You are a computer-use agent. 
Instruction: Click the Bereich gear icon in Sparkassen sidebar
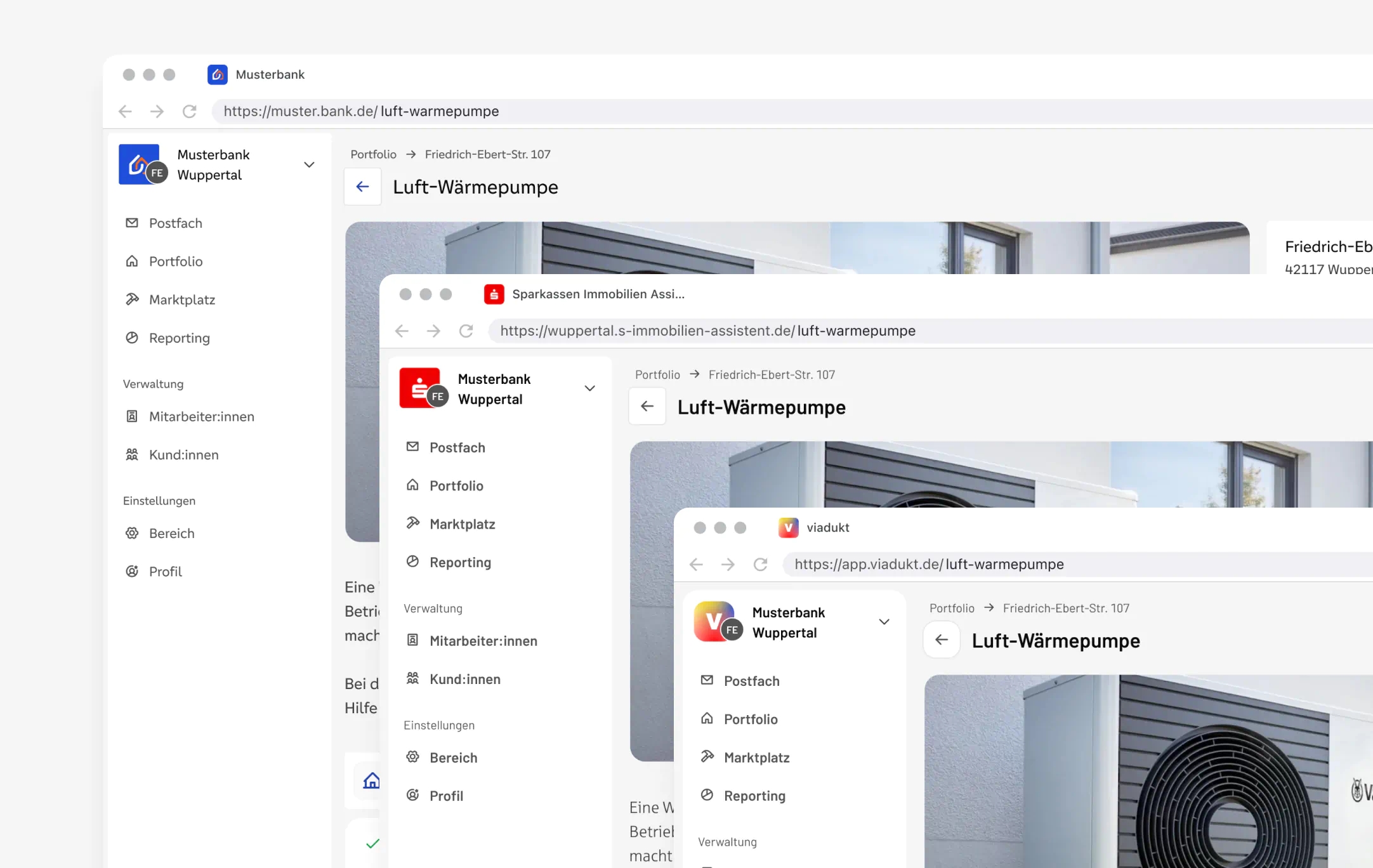(412, 757)
